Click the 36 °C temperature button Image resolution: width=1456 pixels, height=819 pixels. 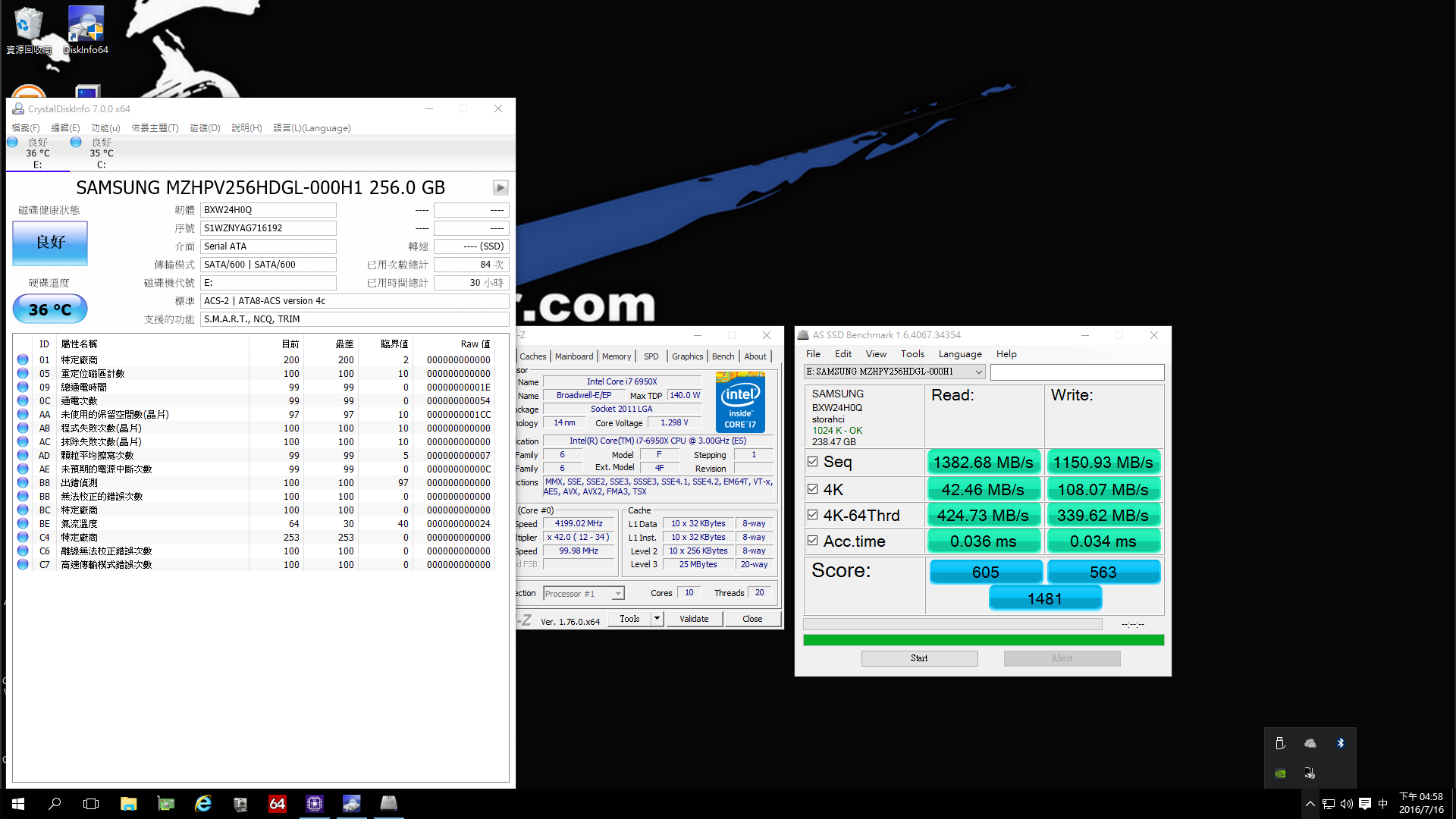[50, 309]
